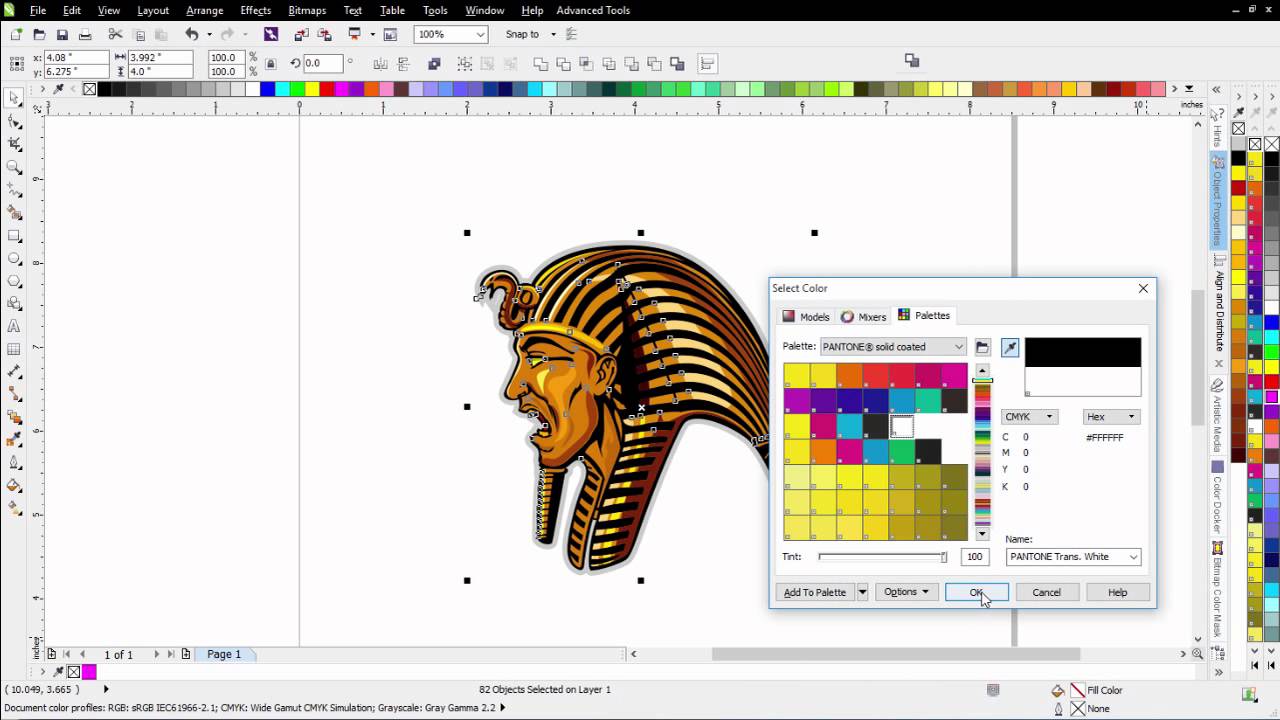Click the add page icon after page arrows

point(185,654)
